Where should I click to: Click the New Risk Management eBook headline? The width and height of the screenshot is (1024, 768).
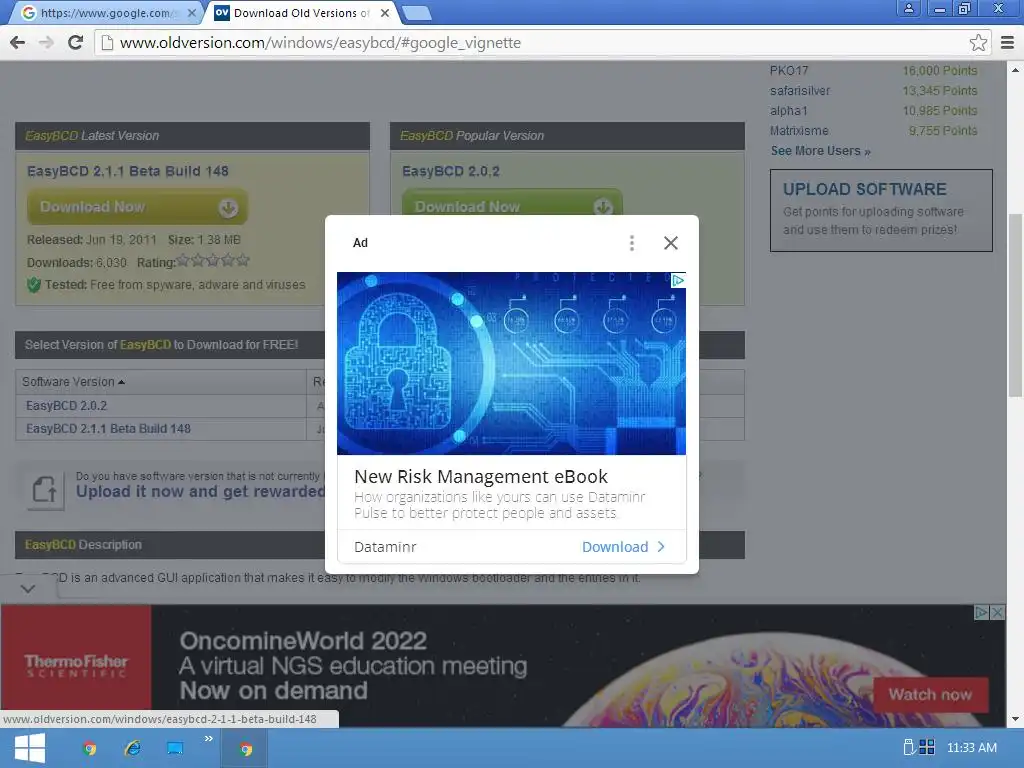481,476
